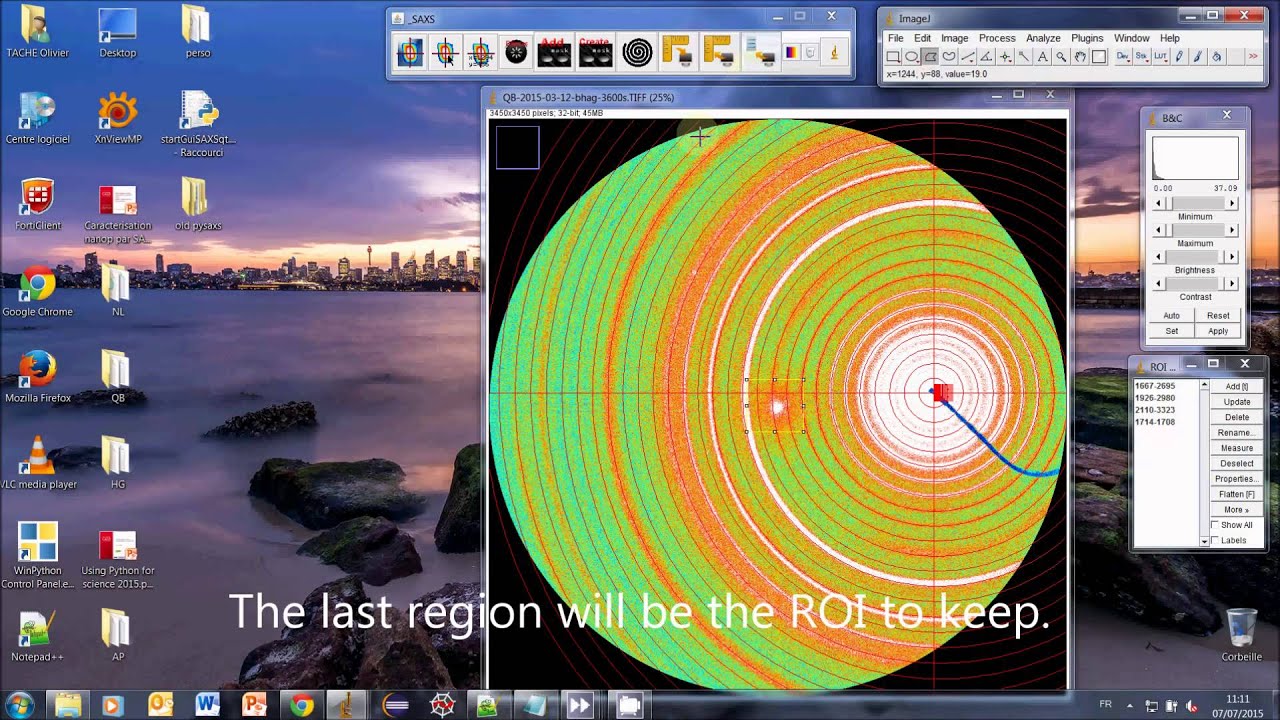This screenshot has width=1280, height=720.
Task: Click the Deselect button in ROI Manager
Action: point(1237,464)
